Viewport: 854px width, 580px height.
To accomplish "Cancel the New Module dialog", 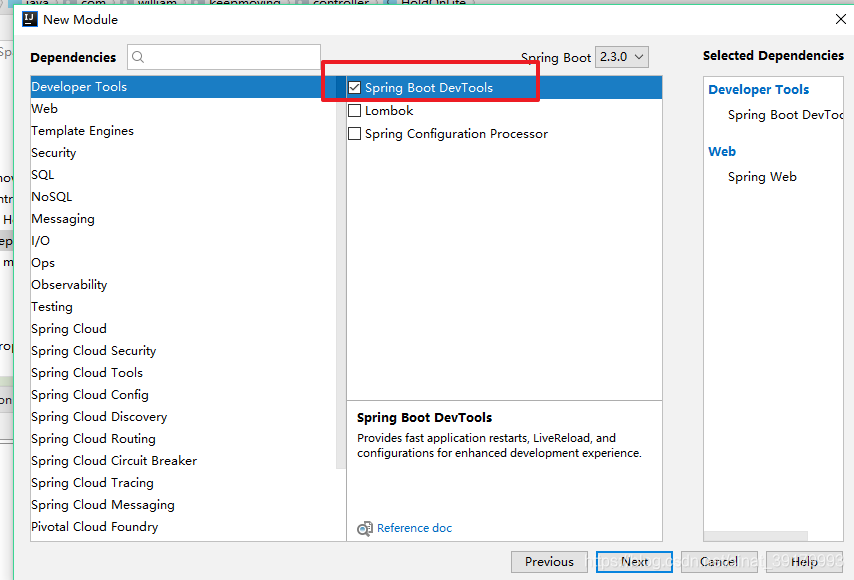I will coord(719,561).
